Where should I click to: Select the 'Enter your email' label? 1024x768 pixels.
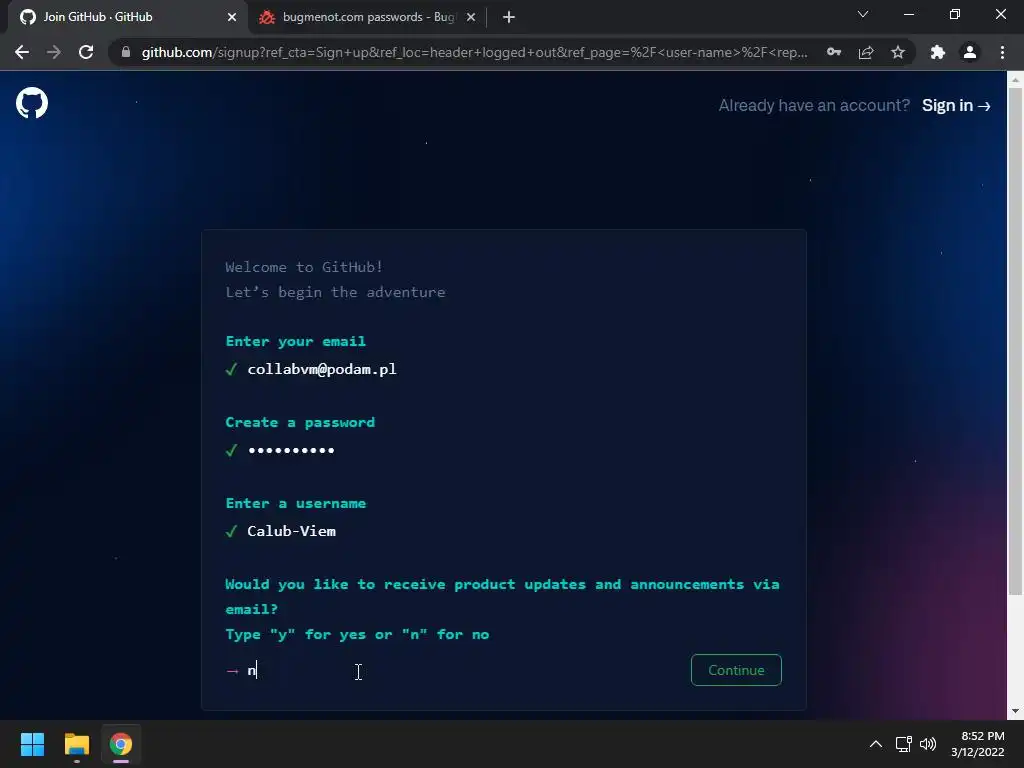pos(295,341)
